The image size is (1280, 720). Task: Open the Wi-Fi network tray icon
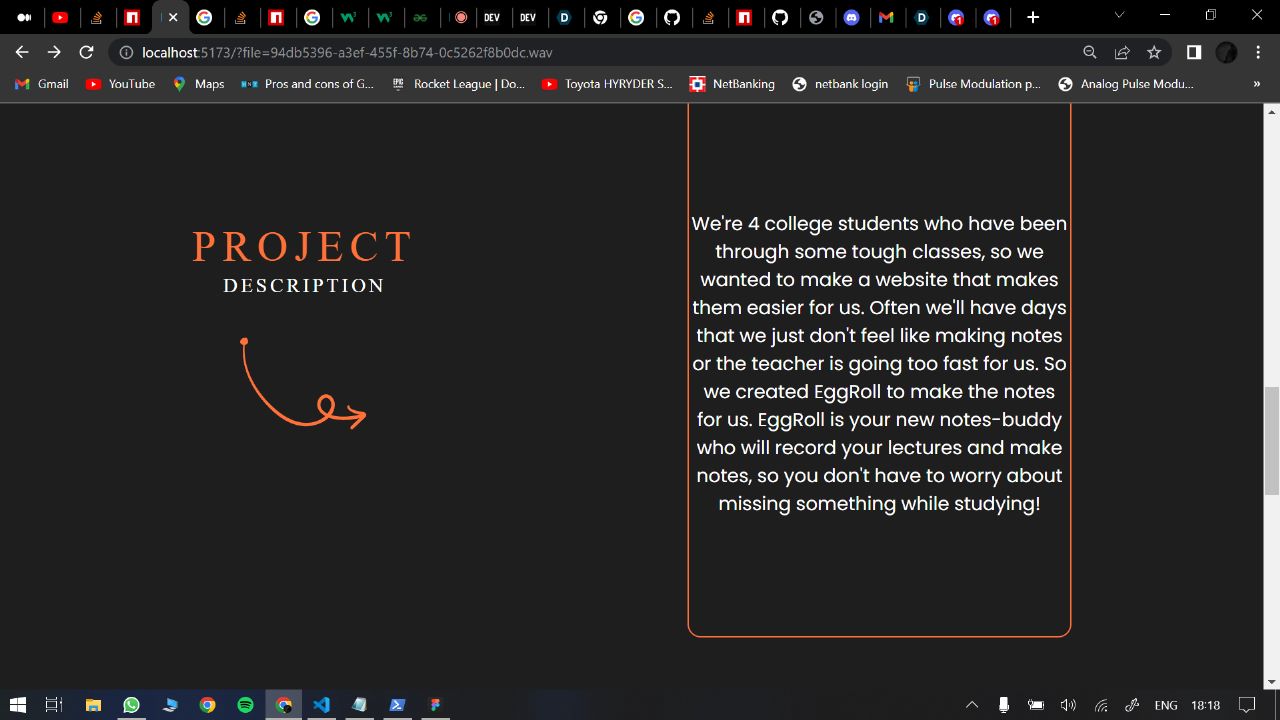(1101, 705)
